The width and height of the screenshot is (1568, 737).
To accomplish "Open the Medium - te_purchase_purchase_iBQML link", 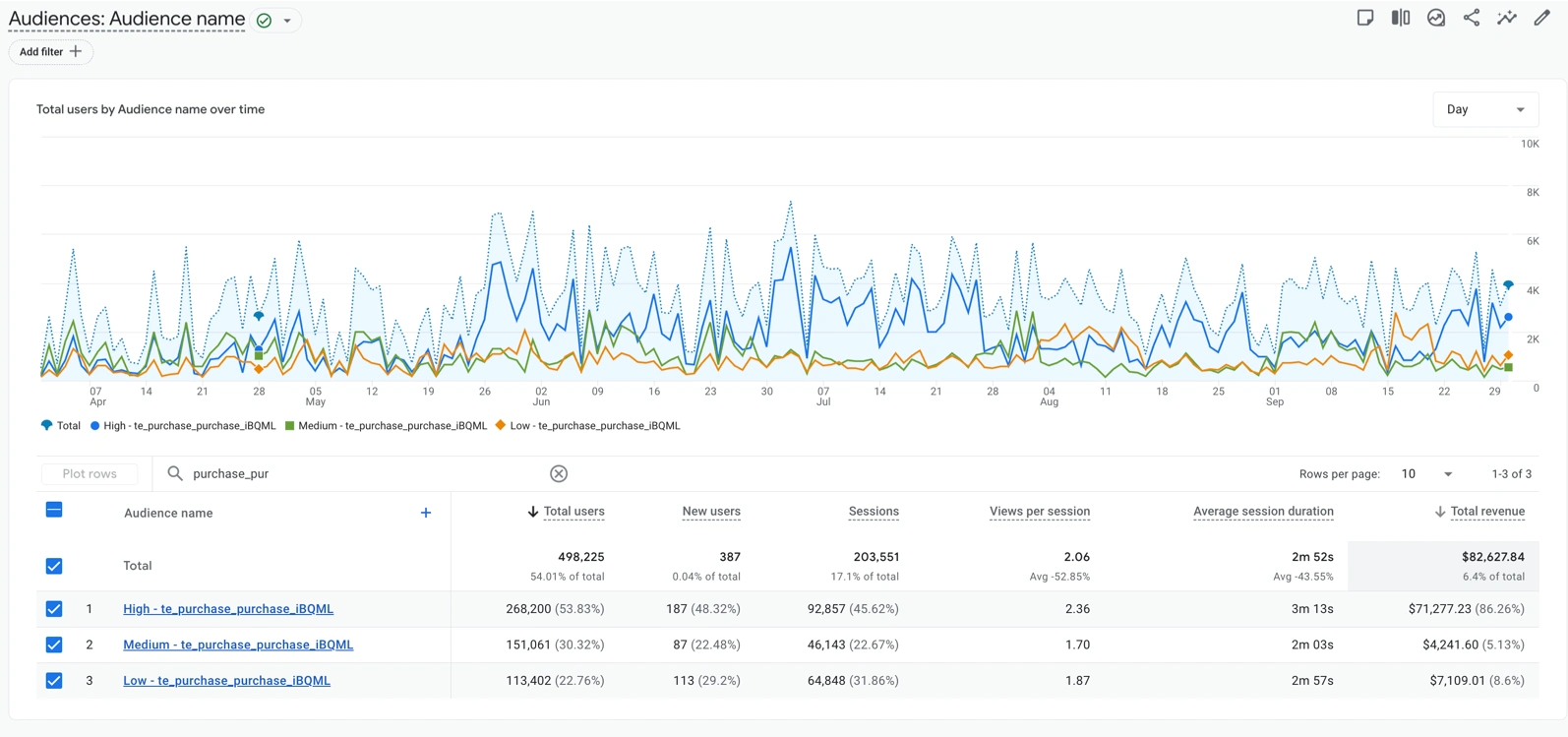I will coord(238,645).
